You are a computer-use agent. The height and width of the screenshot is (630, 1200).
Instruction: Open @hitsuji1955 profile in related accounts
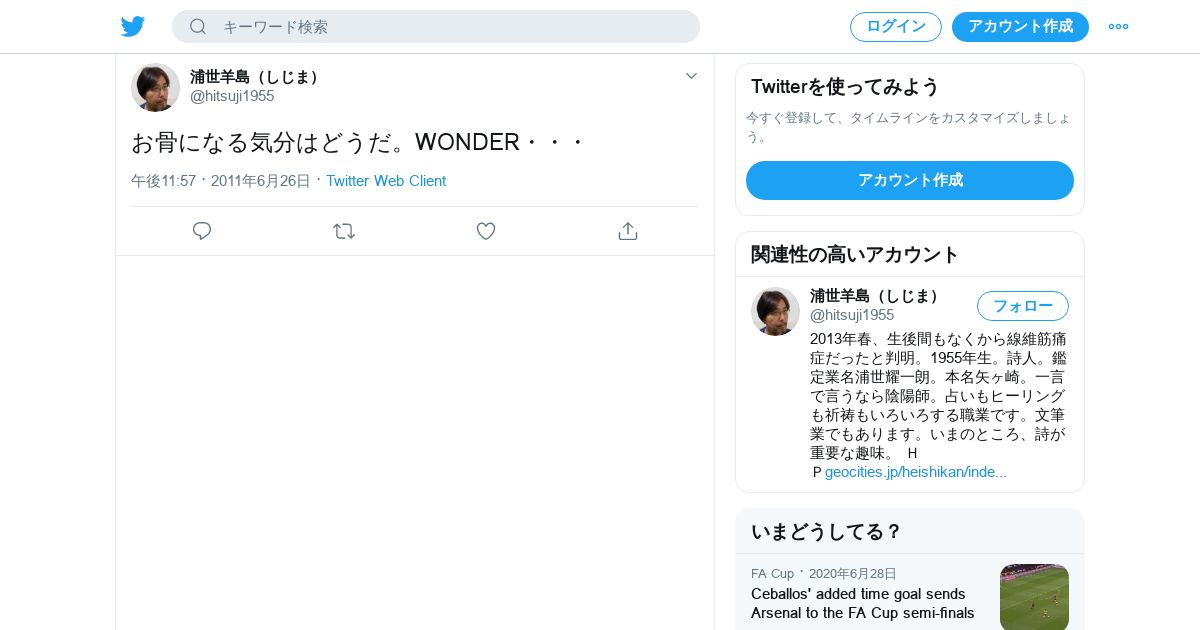[852, 315]
